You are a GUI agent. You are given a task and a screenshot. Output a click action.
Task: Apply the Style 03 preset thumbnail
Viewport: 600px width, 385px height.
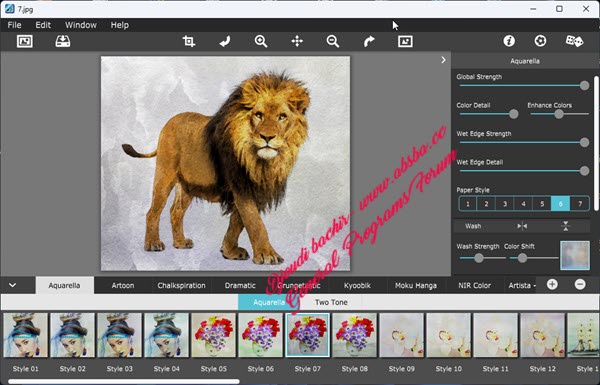point(119,335)
